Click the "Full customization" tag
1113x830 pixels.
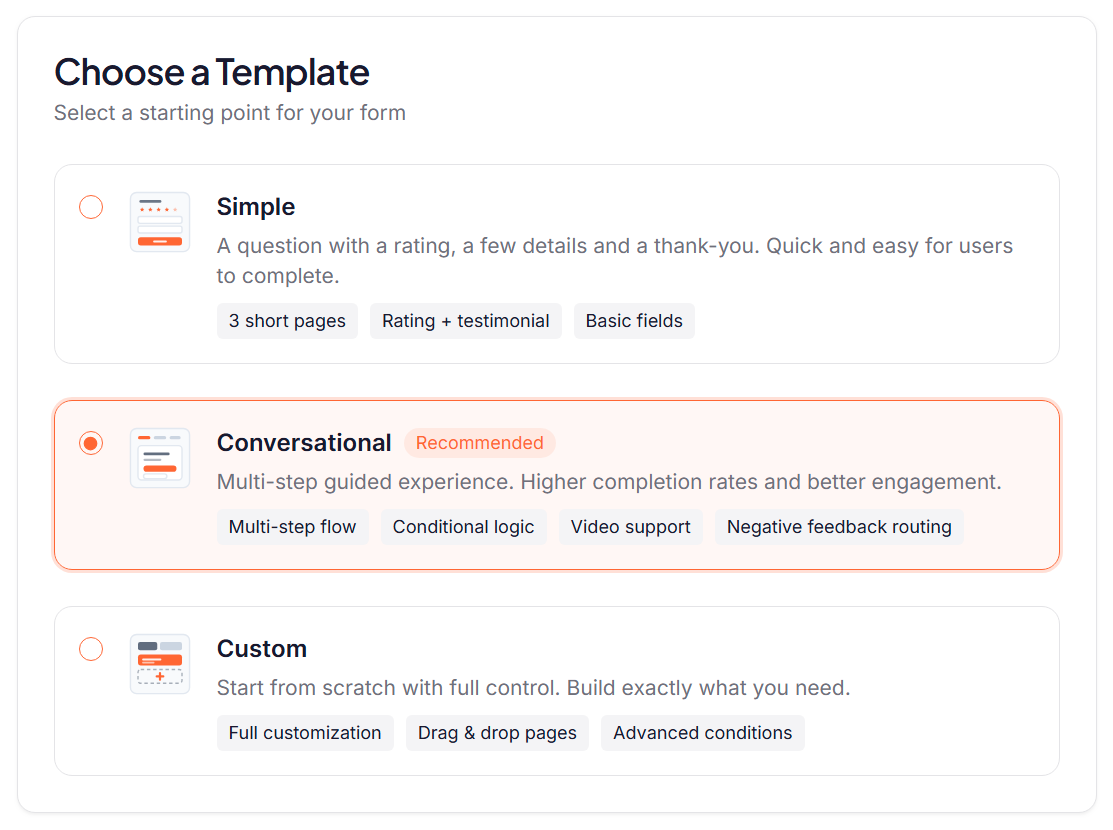tap(305, 733)
